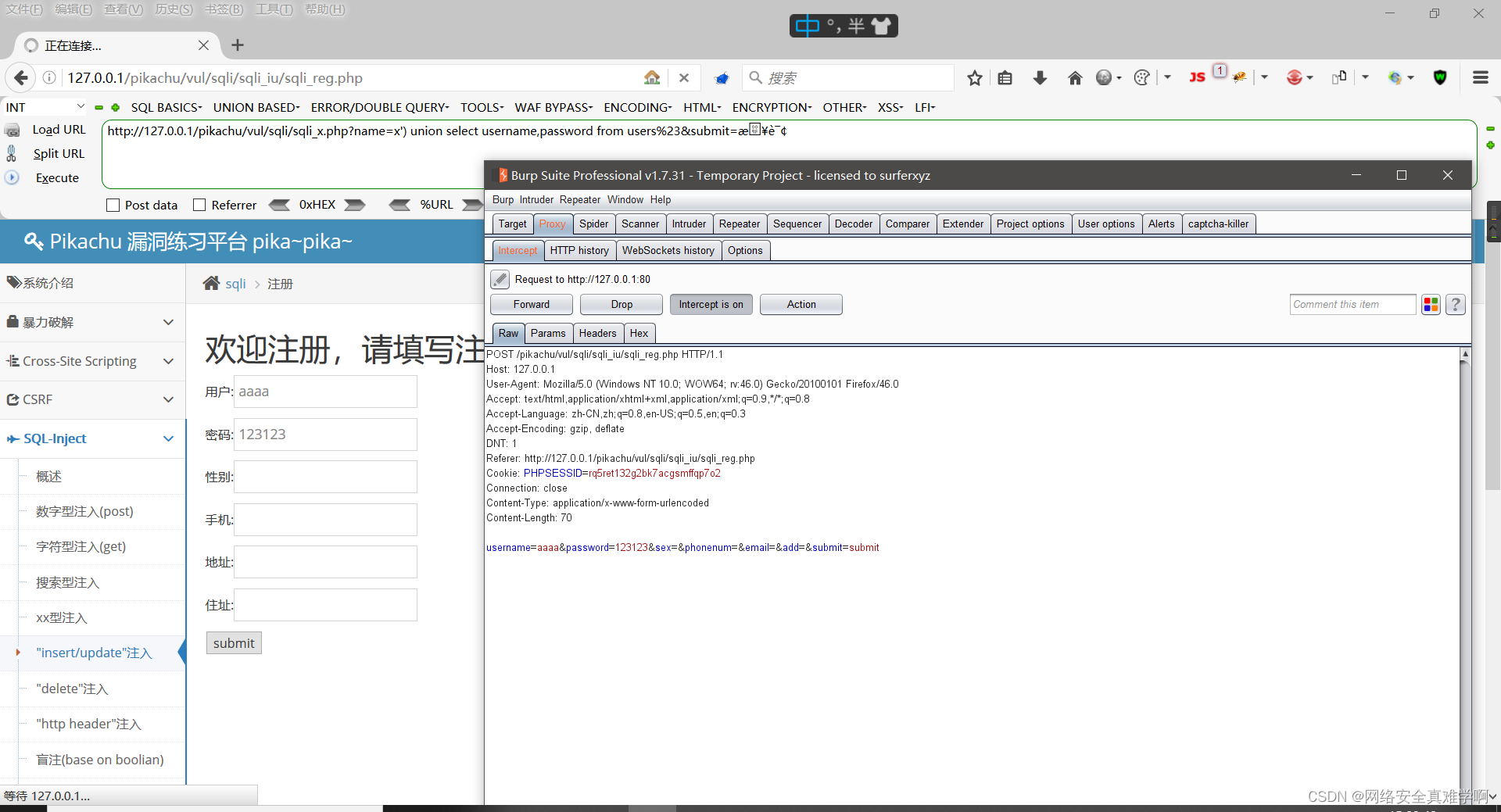1501x812 pixels.
Task: Click the 用户 username input field
Action: pos(326,392)
